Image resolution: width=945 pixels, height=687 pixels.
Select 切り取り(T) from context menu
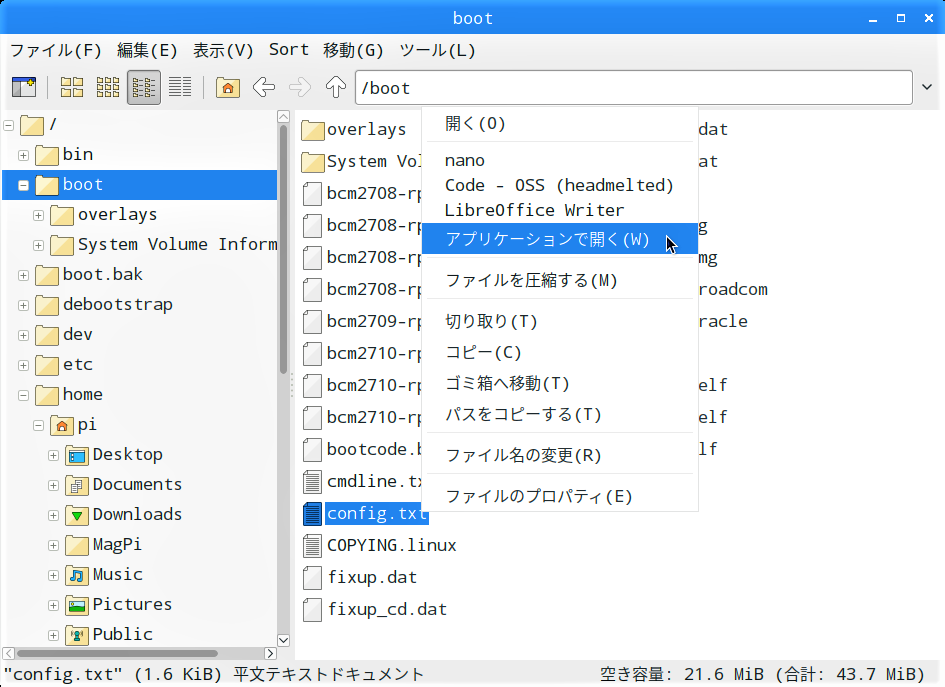[560, 321]
